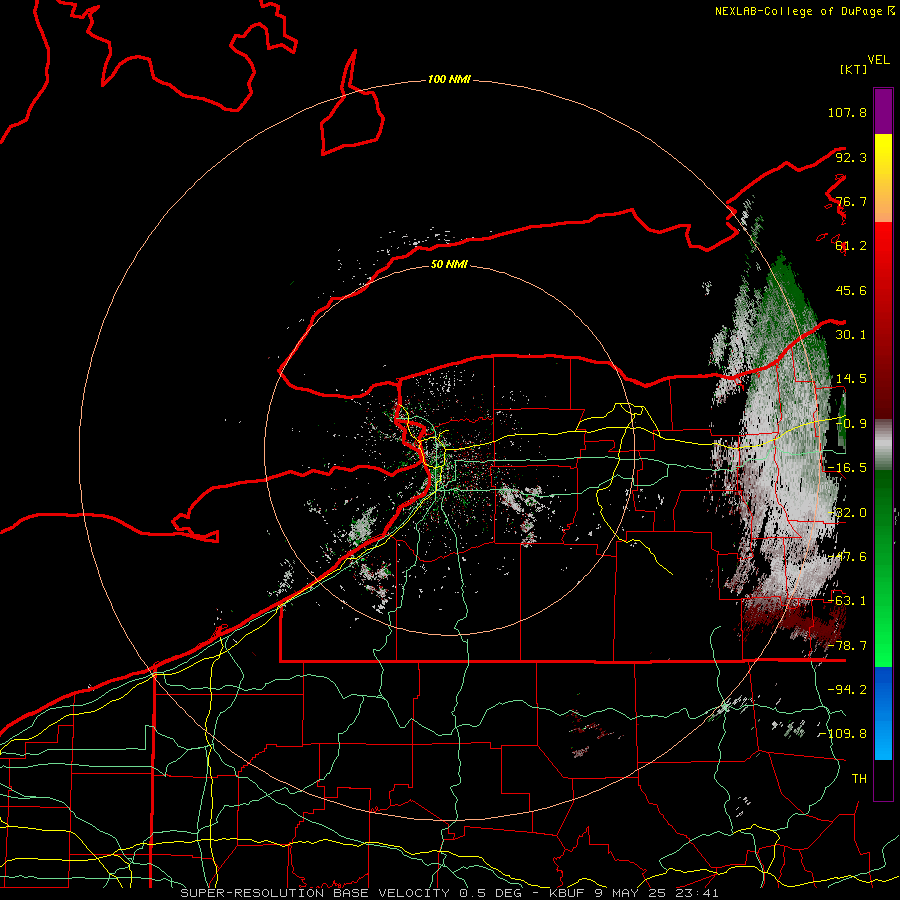Click the -0.9 legend value

pyautogui.click(x=851, y=424)
